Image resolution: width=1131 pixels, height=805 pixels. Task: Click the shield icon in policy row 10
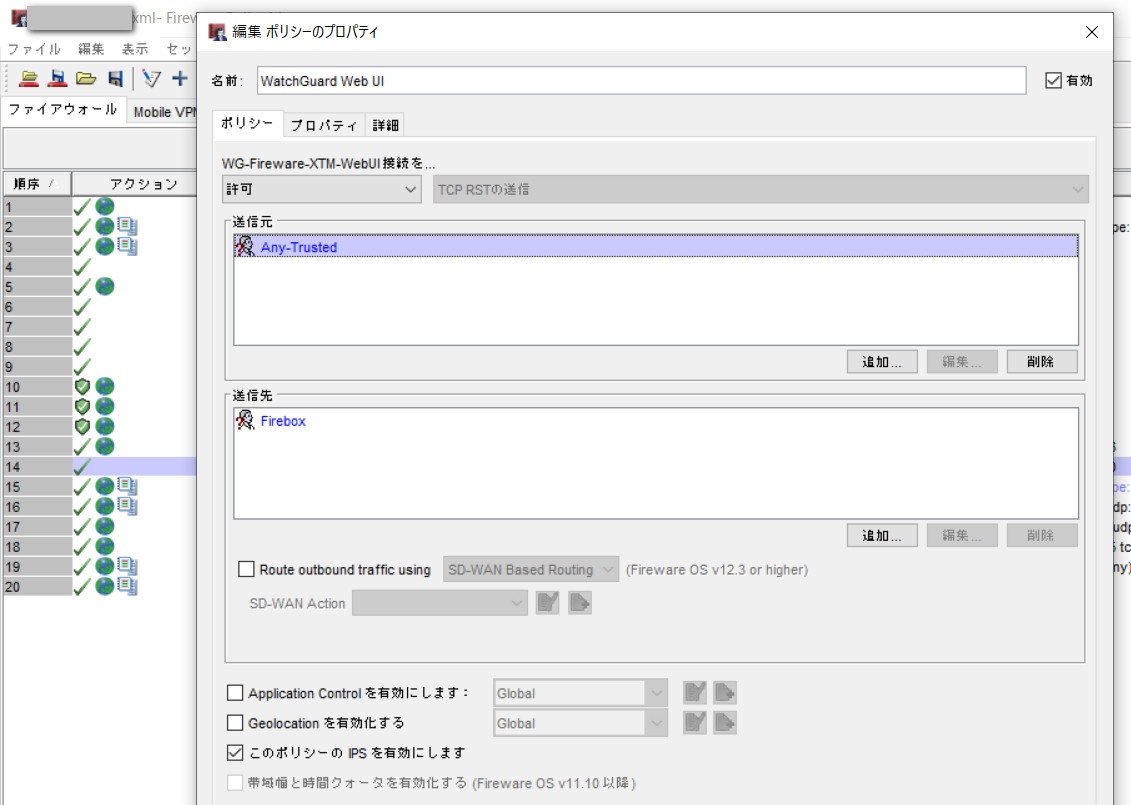coord(82,387)
